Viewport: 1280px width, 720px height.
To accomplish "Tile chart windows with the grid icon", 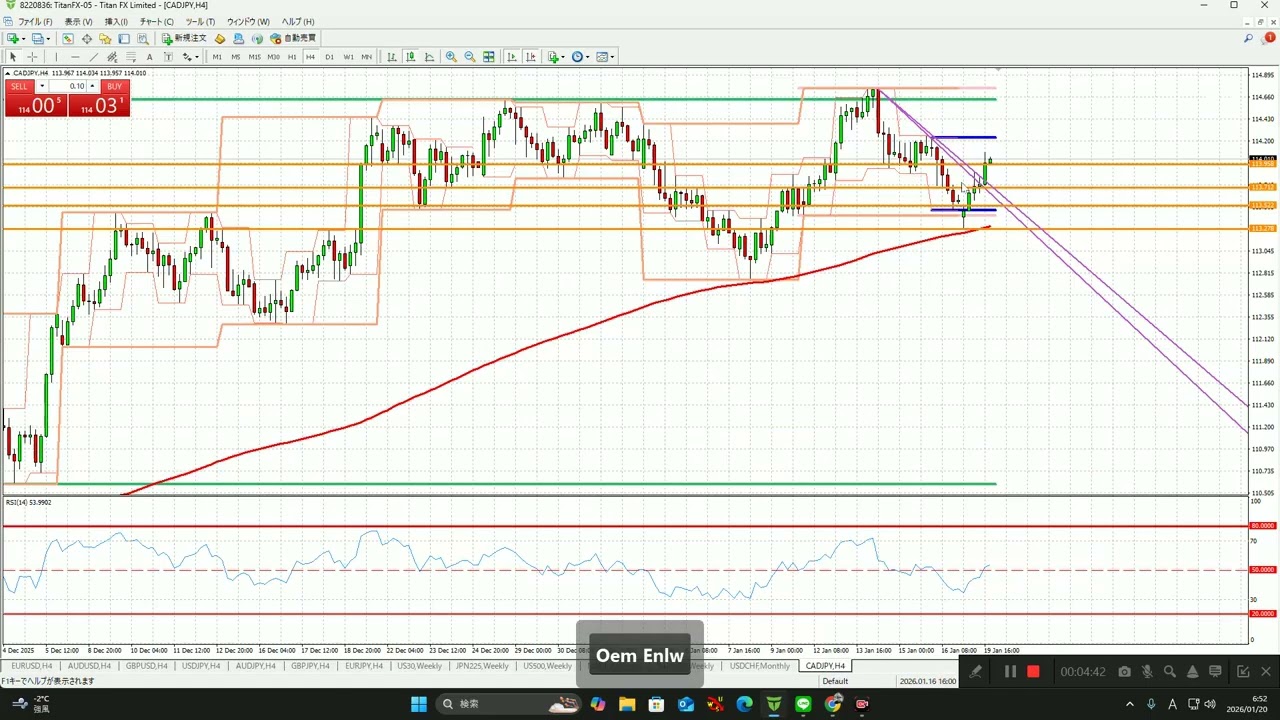I will pos(489,57).
